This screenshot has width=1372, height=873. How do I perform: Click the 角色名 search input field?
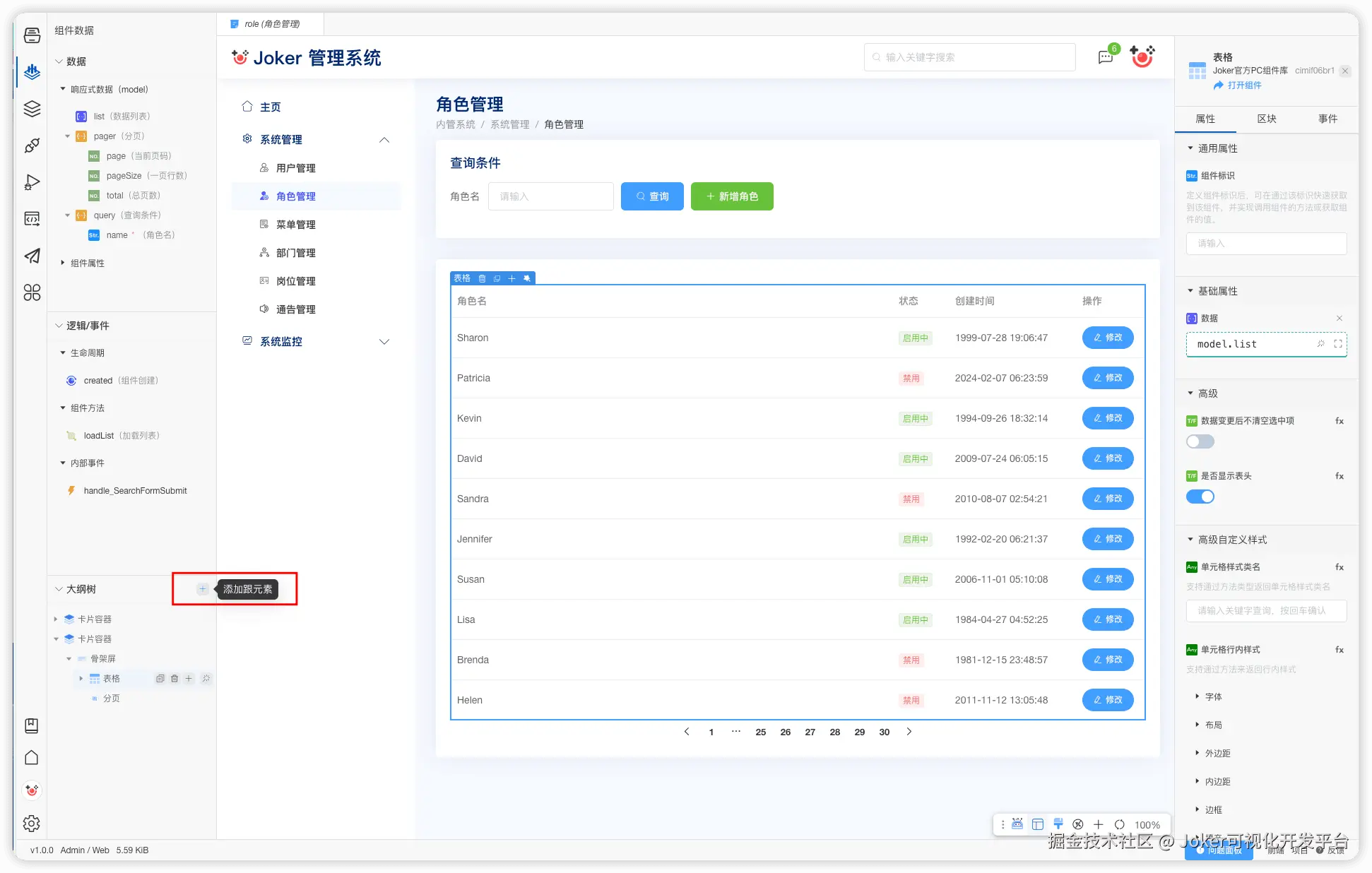[550, 196]
